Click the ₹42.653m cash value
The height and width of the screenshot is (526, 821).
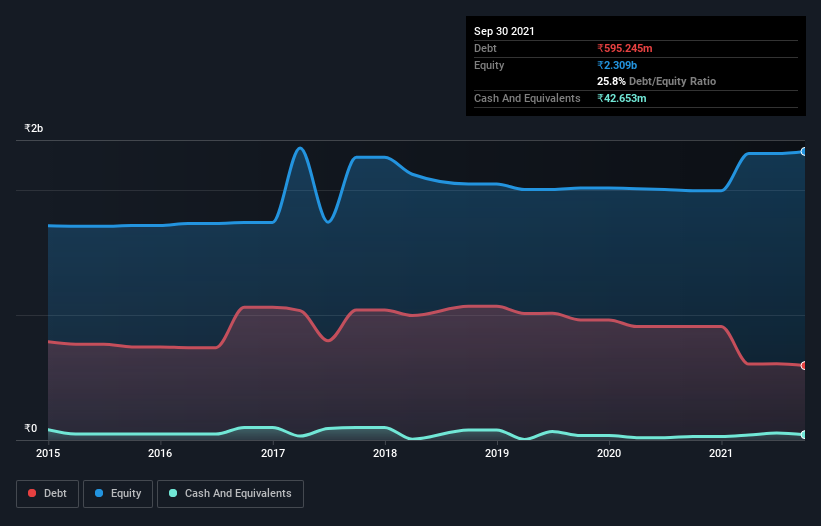622,98
